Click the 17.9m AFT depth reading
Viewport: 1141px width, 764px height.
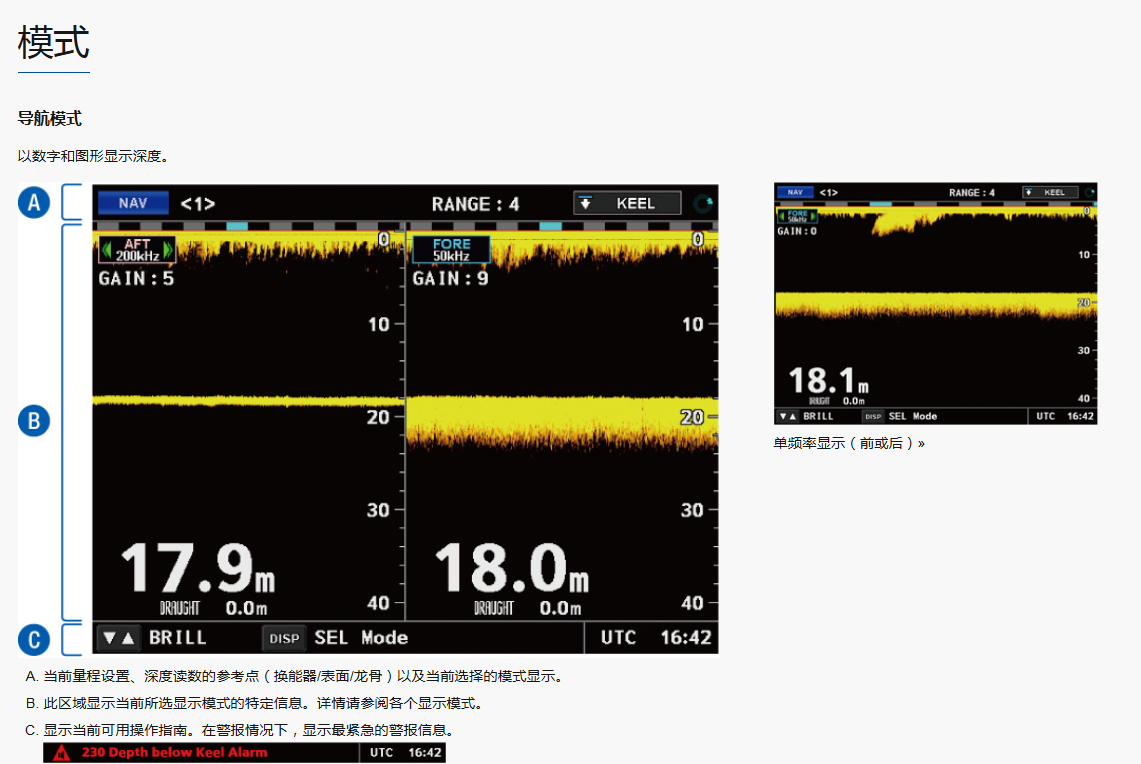click(197, 569)
